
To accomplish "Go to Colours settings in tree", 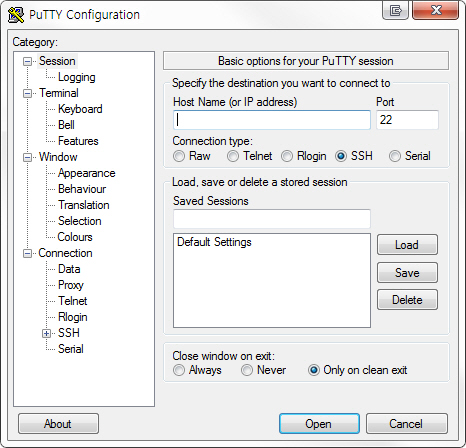I will pos(75,237).
